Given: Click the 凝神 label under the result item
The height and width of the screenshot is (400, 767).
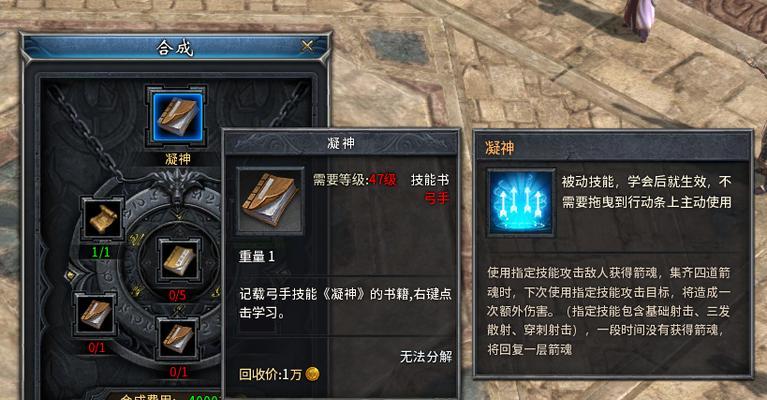Looking at the screenshot, I should (178, 159).
